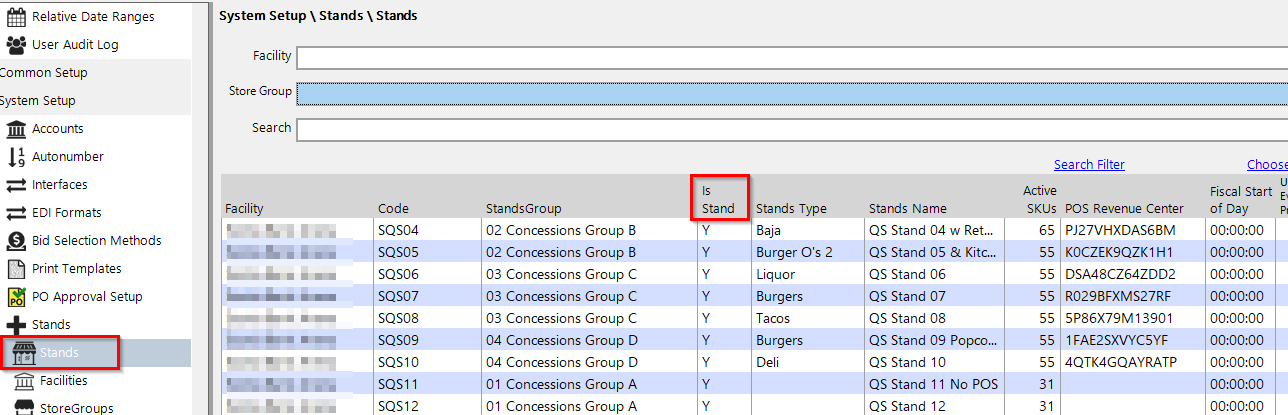Open Facilities in the sidebar
This screenshot has height=415, width=1288.
tap(63, 381)
